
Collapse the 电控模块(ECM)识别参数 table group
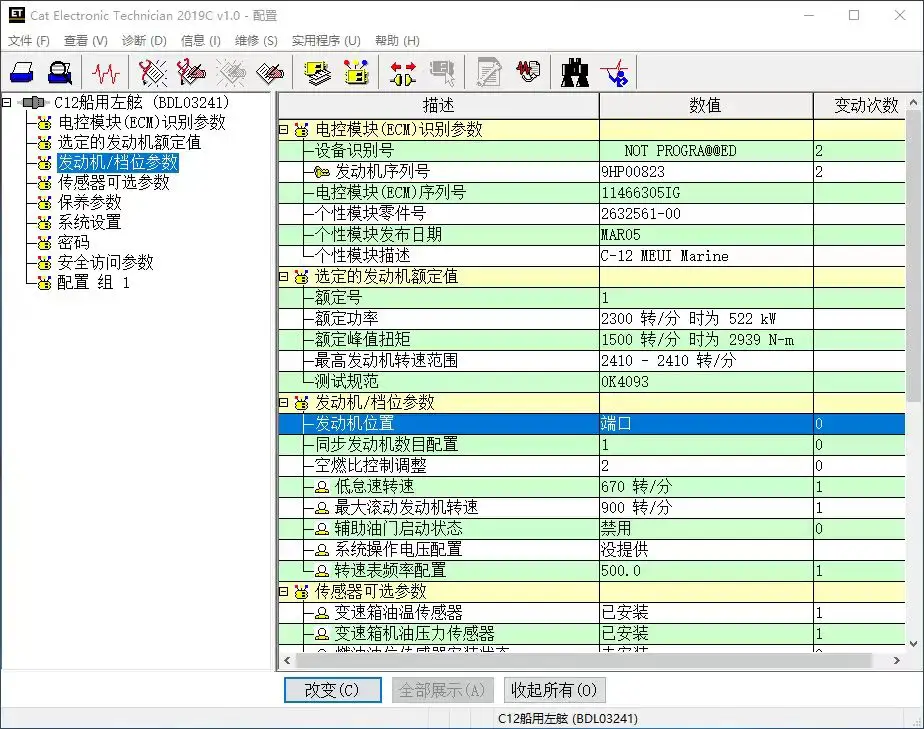coord(283,130)
